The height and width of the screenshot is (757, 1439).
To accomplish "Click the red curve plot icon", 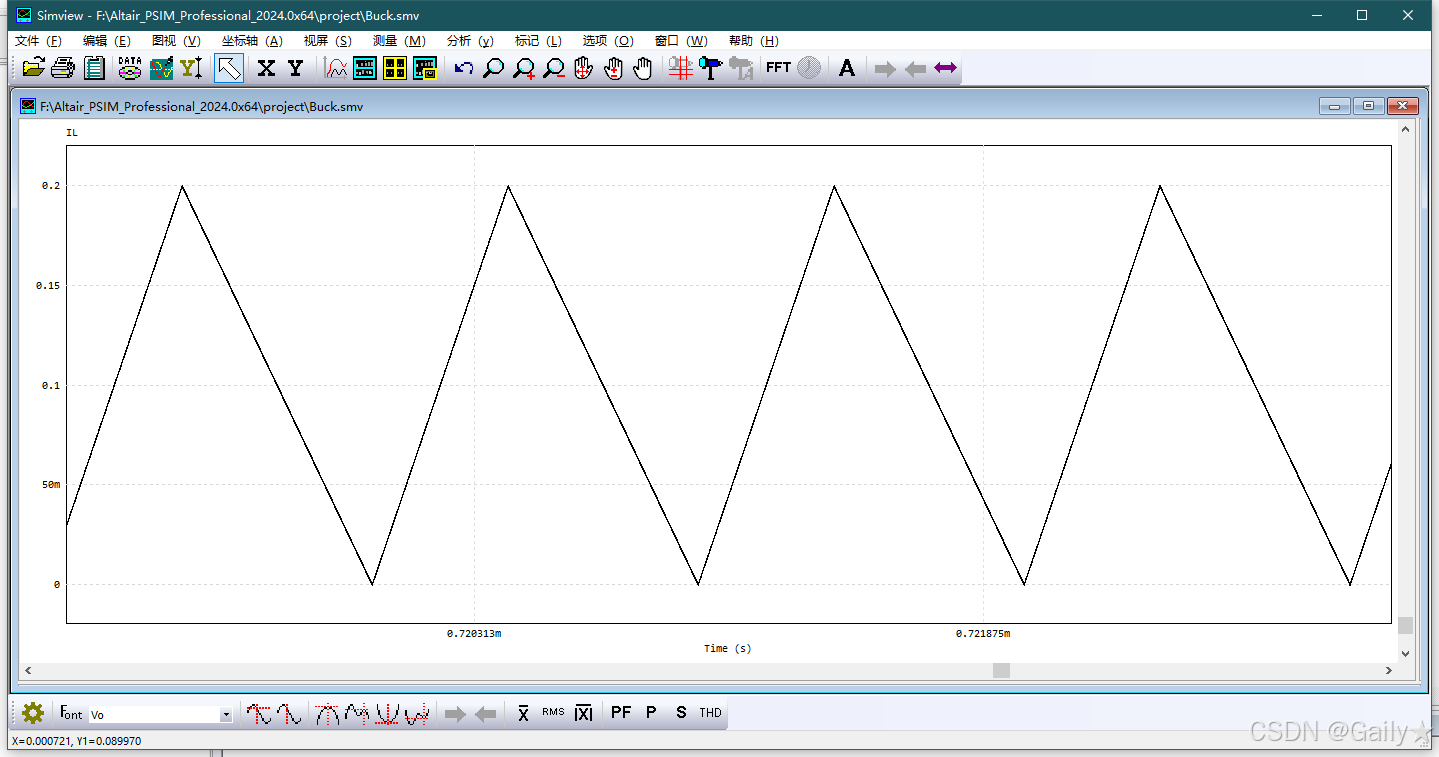I will (x=336, y=68).
